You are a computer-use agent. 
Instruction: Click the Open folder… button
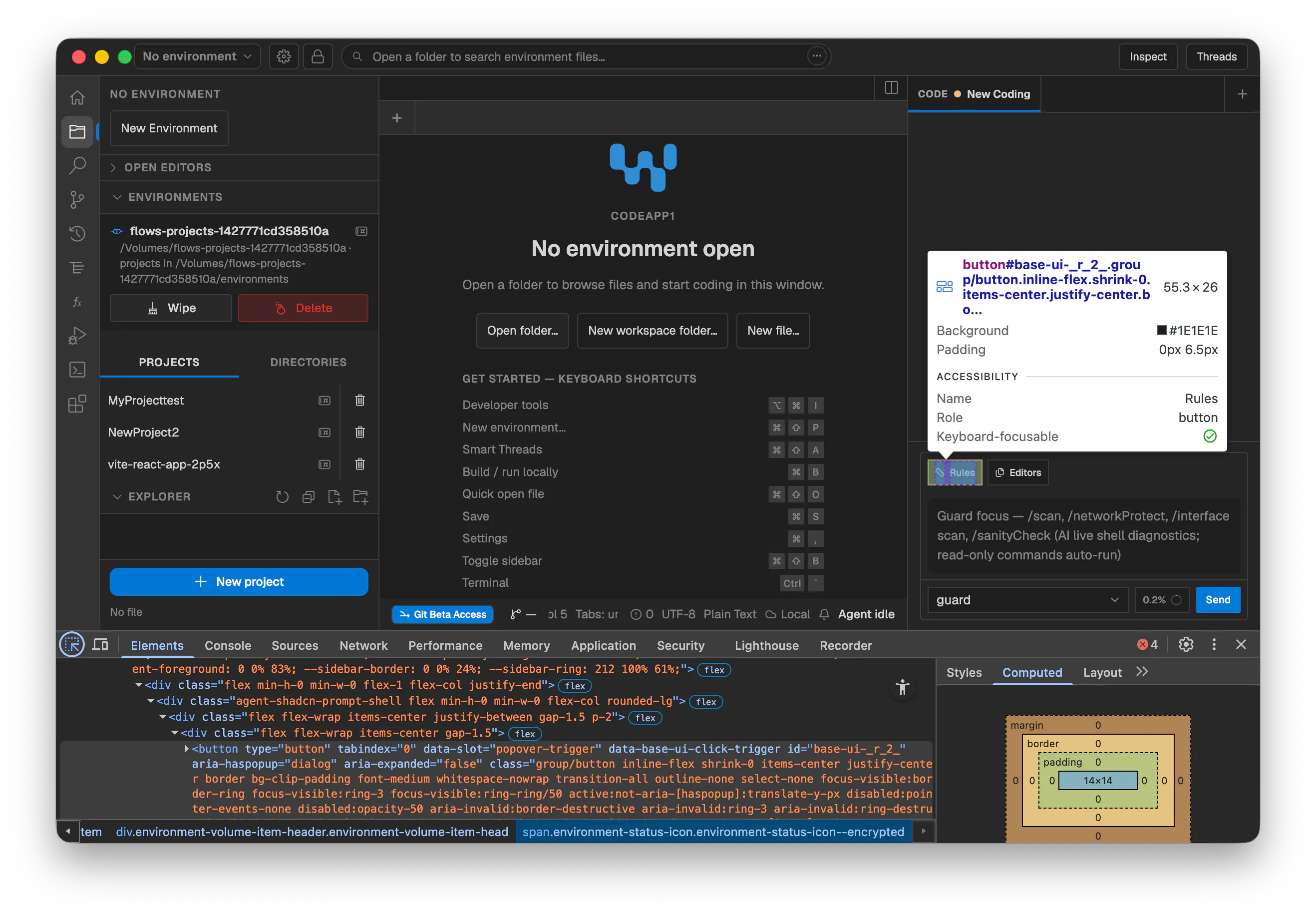coord(522,330)
